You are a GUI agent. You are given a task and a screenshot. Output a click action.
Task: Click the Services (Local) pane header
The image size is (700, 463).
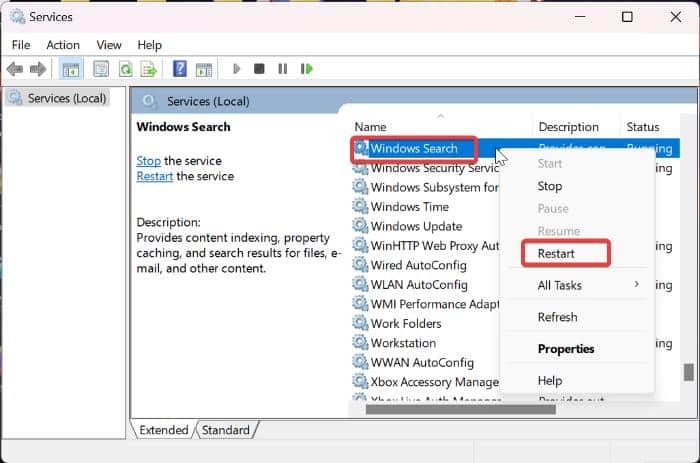(x=208, y=101)
